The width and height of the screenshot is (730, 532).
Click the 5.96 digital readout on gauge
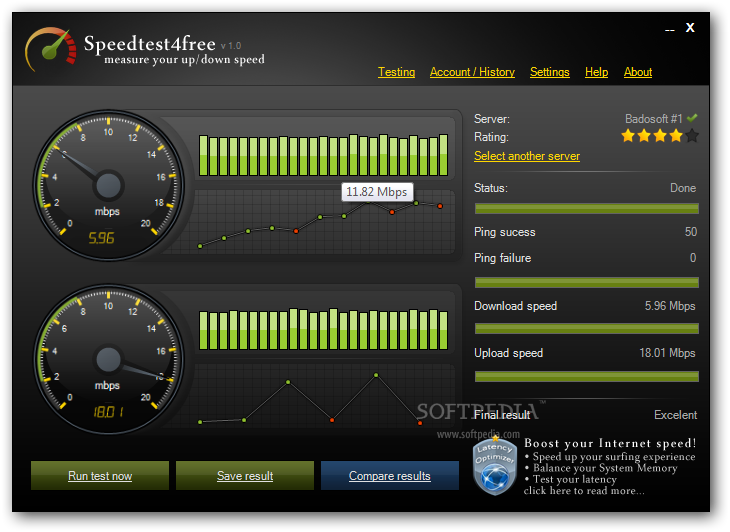tap(101, 238)
